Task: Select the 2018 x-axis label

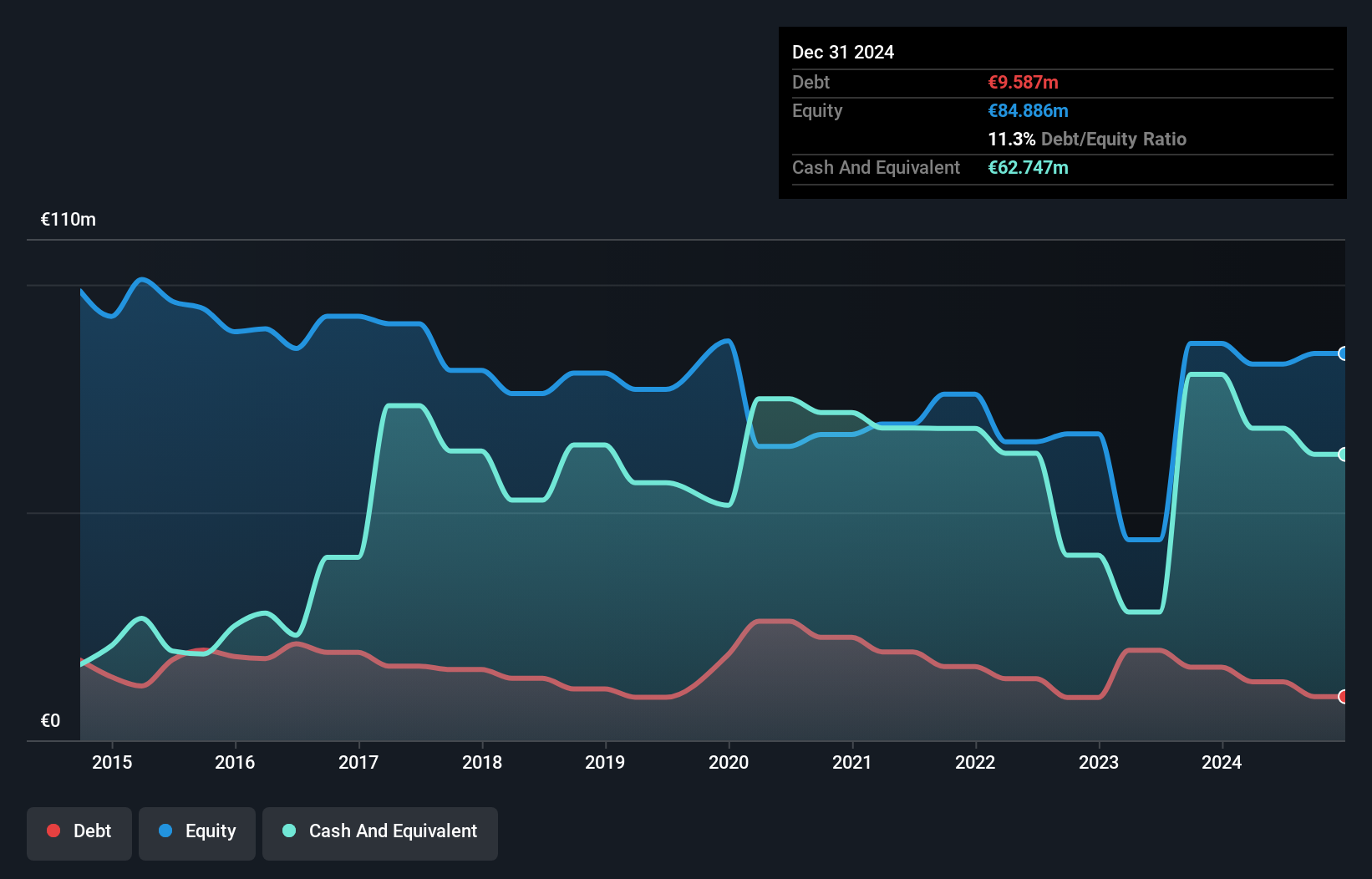Action: 482,762
